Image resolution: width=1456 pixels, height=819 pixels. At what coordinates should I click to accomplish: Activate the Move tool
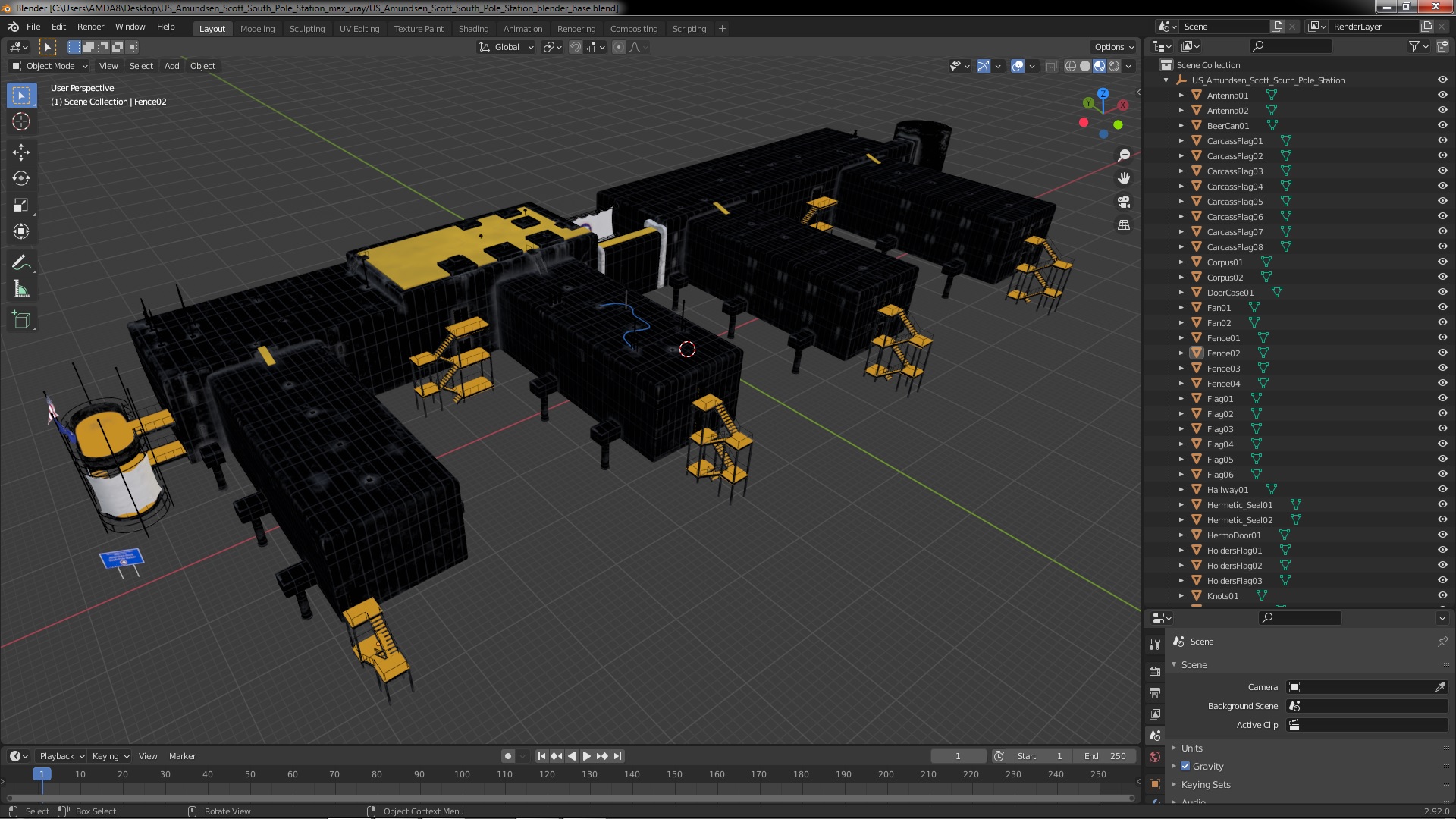click(21, 152)
